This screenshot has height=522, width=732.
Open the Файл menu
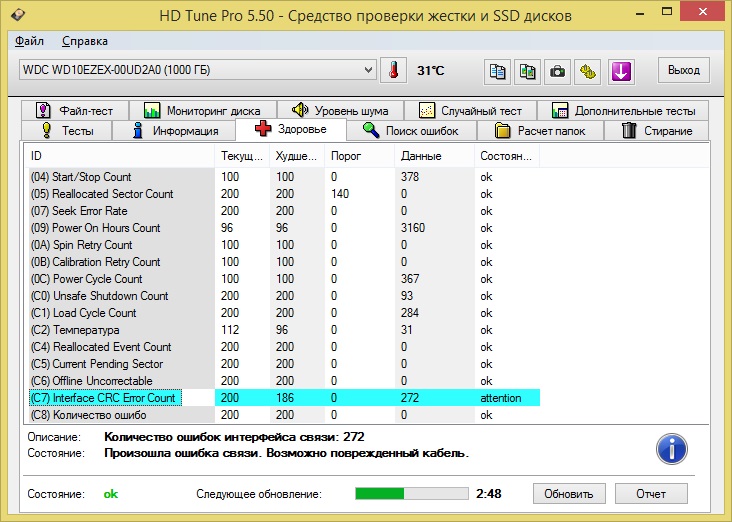pyautogui.click(x=29, y=41)
